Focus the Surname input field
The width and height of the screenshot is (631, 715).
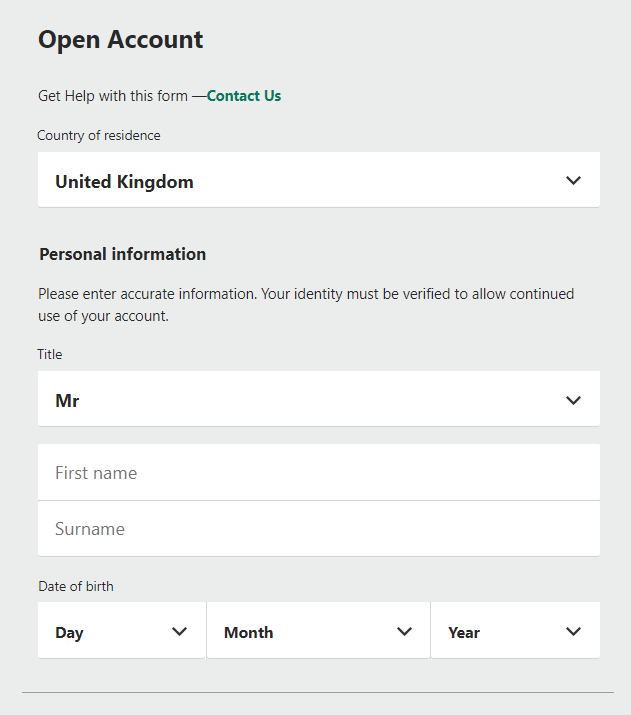[x=319, y=528]
